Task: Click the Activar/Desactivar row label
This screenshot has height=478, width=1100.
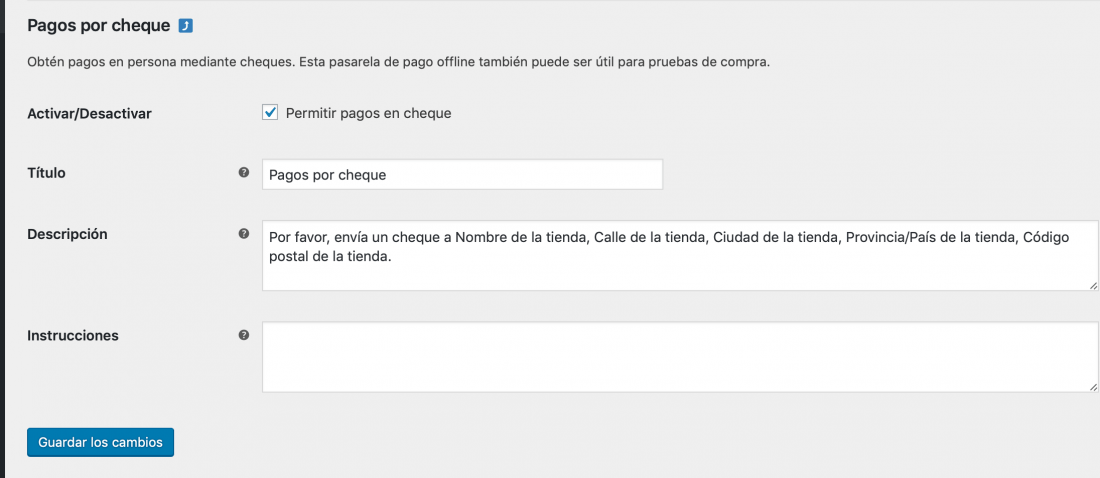Action: (89, 113)
